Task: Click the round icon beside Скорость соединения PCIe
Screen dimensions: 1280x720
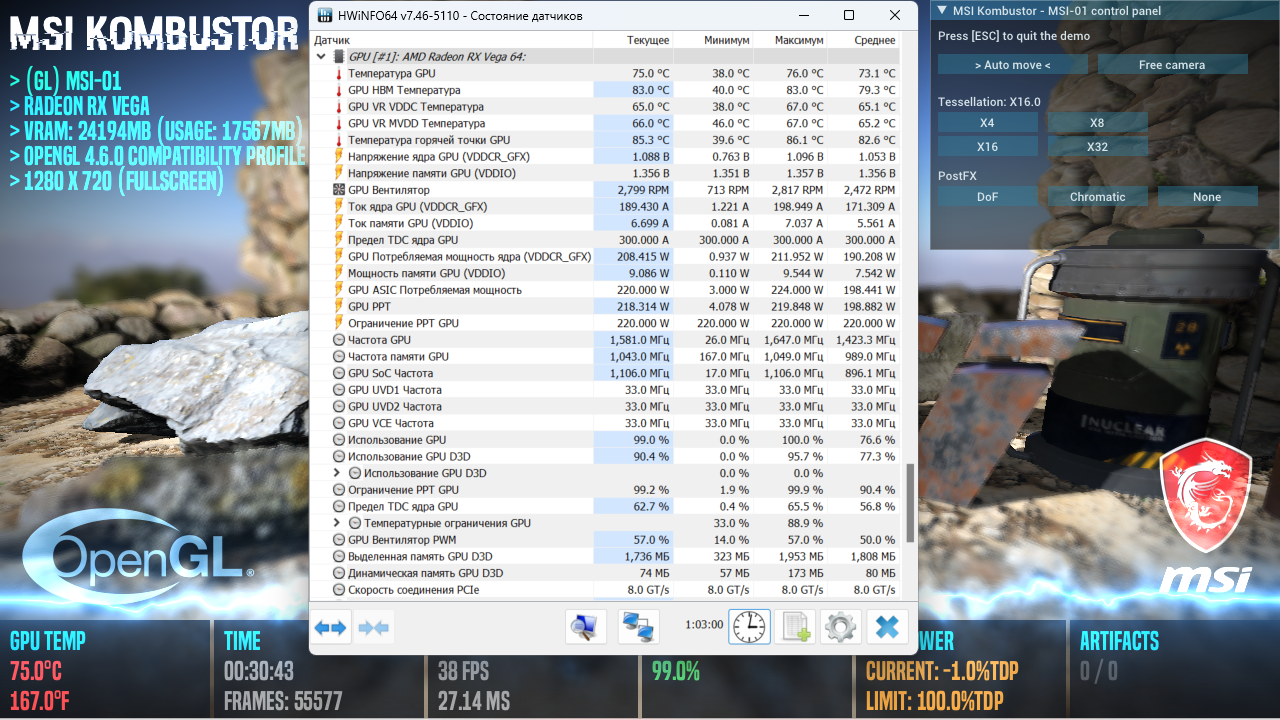Action: pos(338,590)
